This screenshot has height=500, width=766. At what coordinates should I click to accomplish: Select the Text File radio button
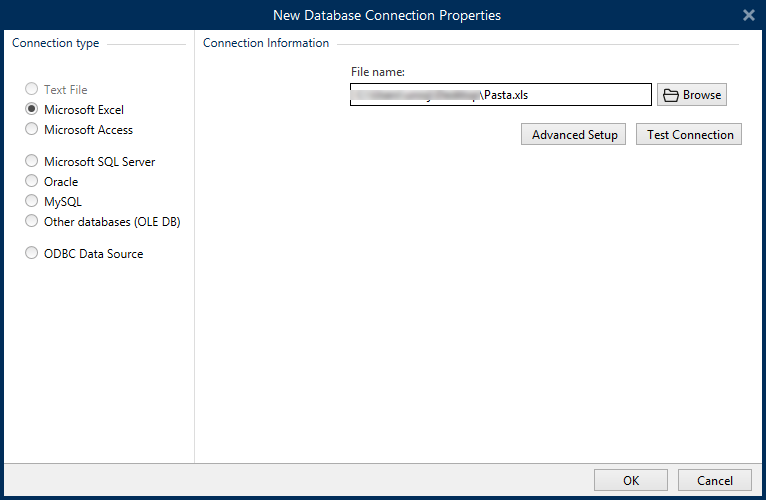(x=32, y=90)
